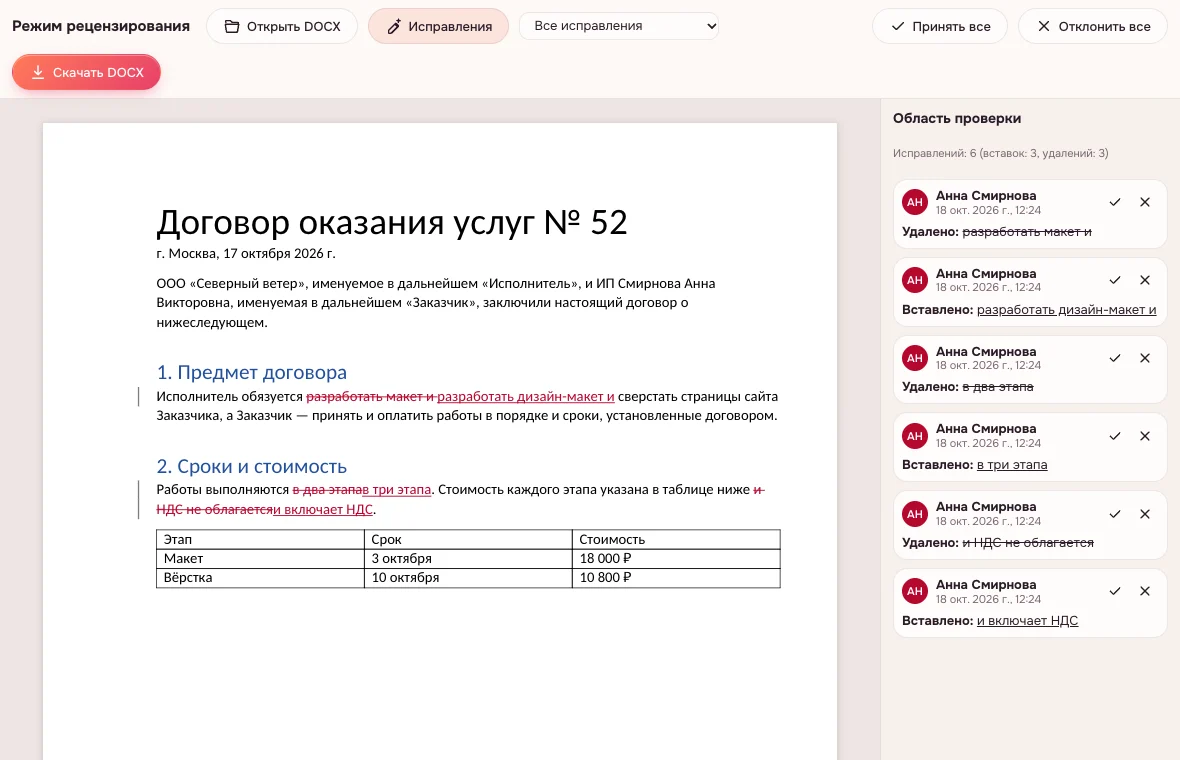Click inserted text "и включает НДС" in document
Screen dimensions: 1180x760
(x=323, y=509)
